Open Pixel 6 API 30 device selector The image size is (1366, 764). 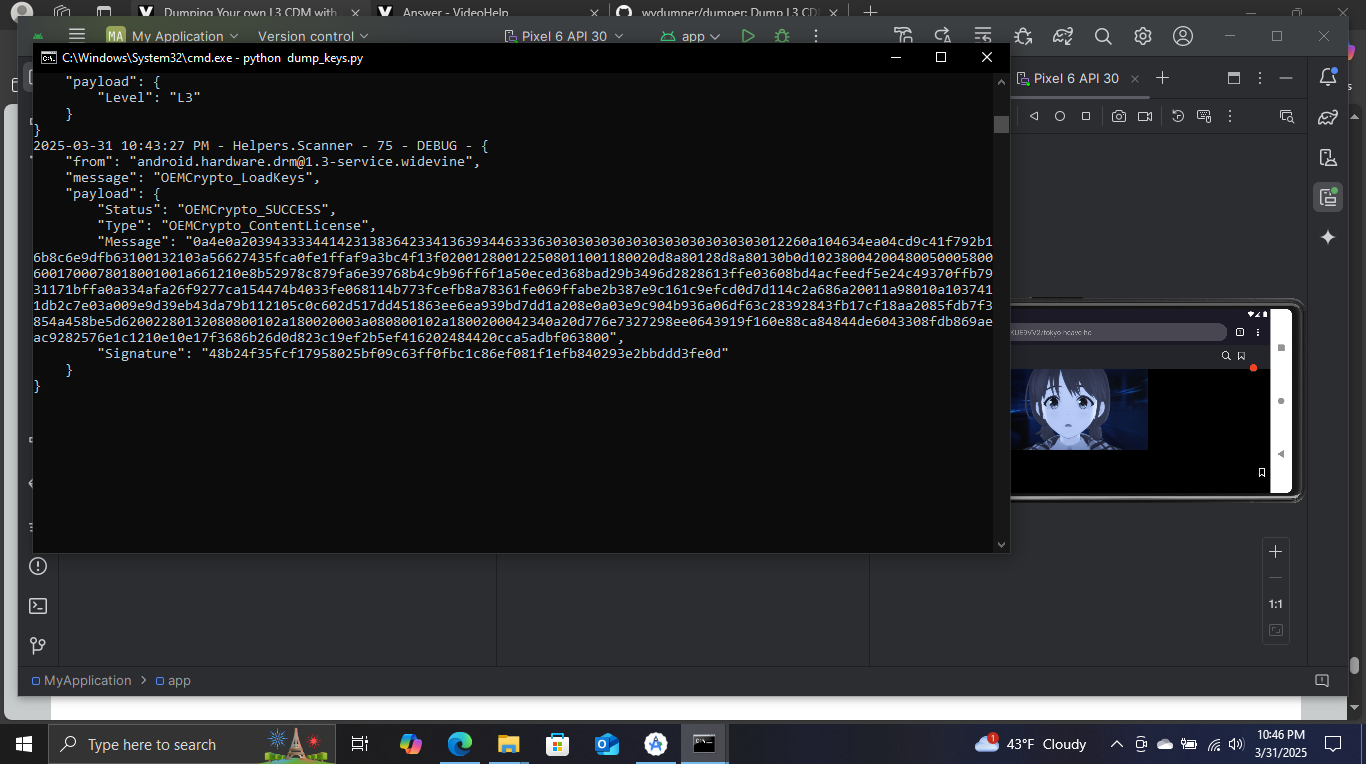tap(563, 36)
